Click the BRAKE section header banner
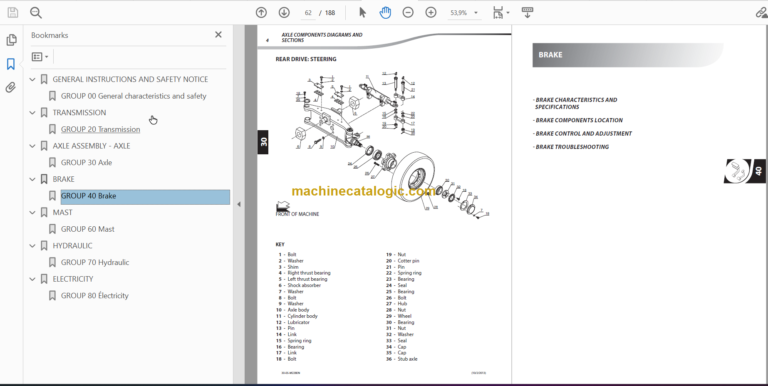 coord(627,55)
